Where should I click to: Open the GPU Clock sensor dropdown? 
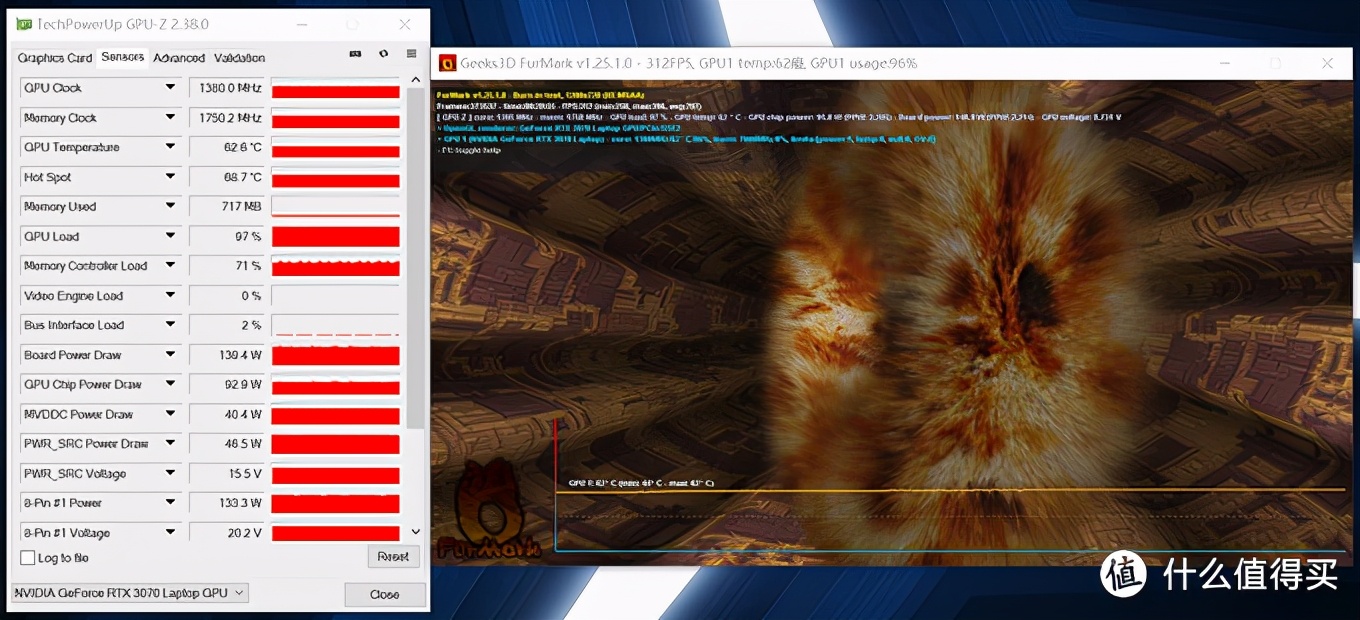[170, 88]
